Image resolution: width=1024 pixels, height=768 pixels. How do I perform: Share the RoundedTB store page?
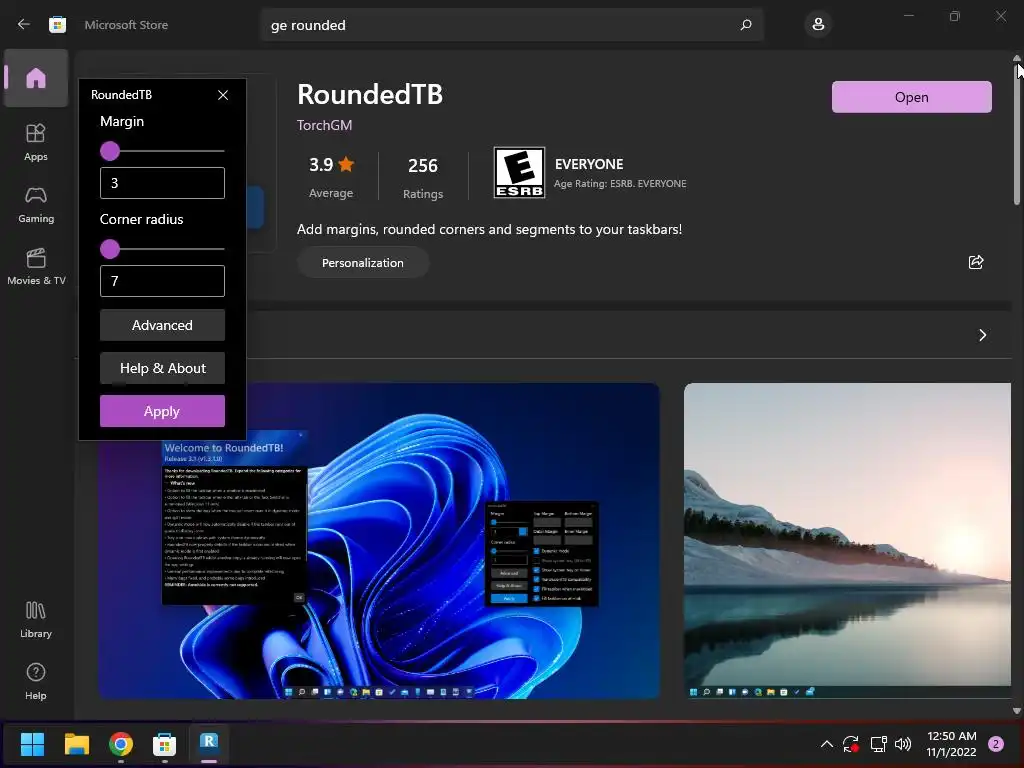point(976,262)
